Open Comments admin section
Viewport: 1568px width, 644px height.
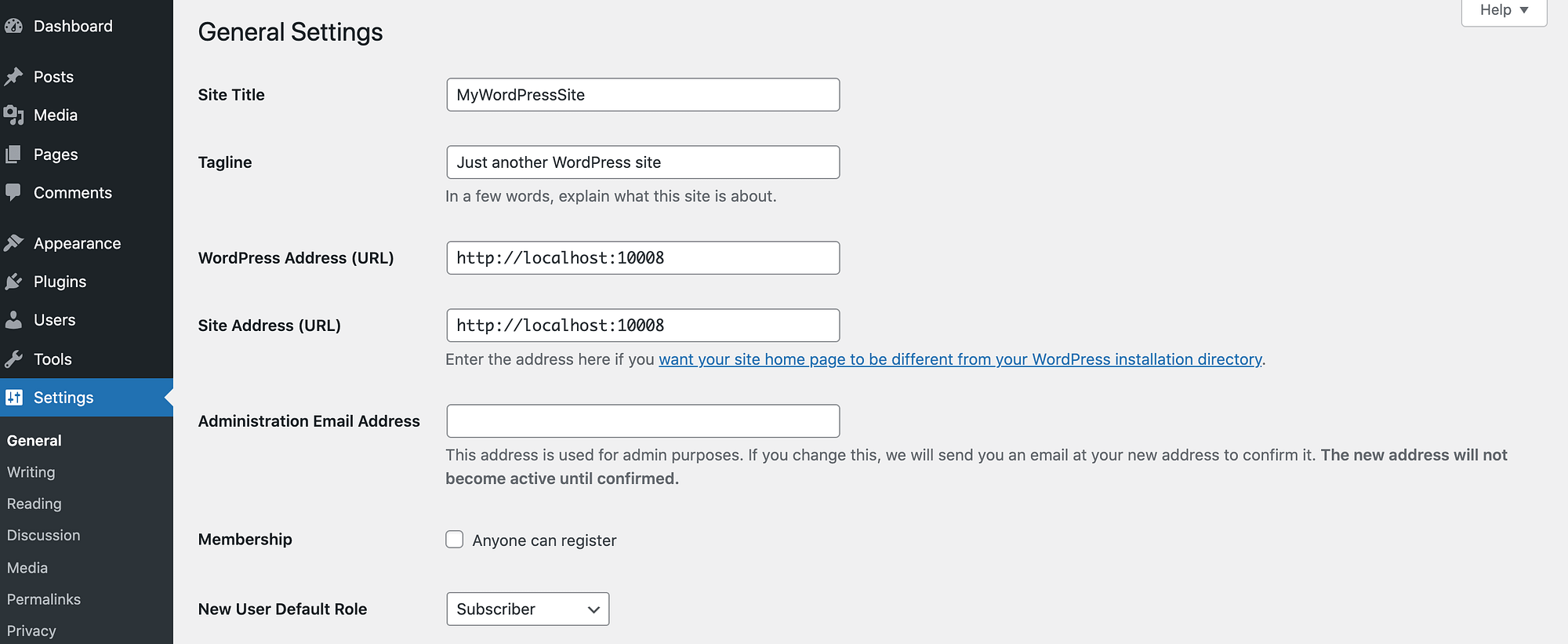73,193
